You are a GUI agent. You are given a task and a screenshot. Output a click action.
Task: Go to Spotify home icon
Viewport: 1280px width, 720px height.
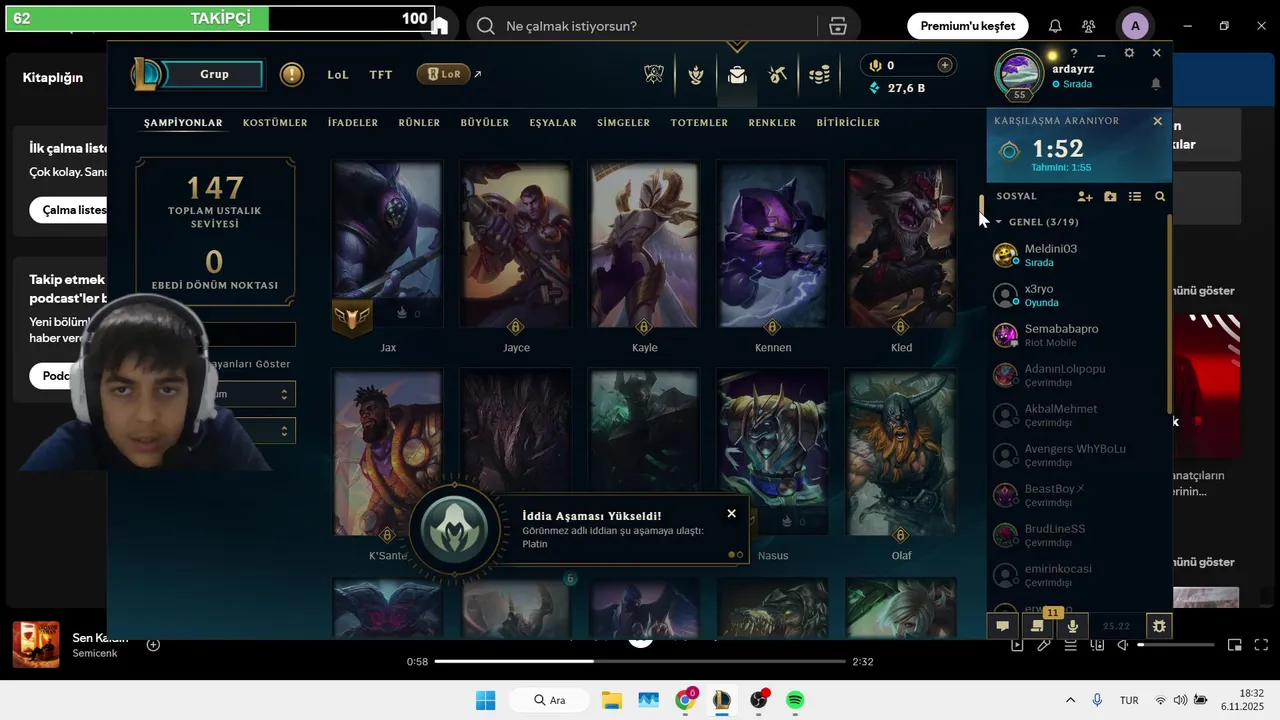[x=439, y=26]
